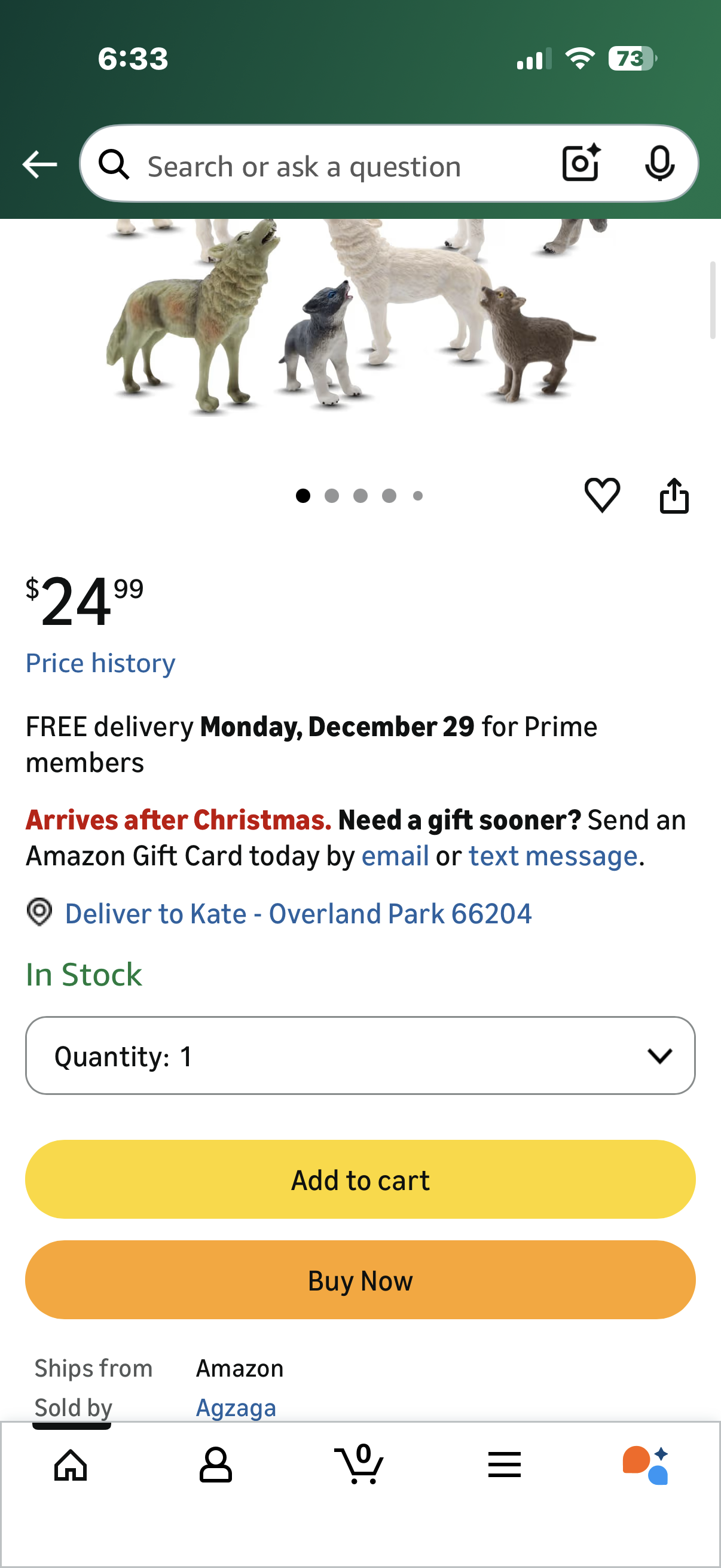The height and width of the screenshot is (1568, 721).
Task: Tap the delivery location pin icon
Action: click(x=39, y=913)
